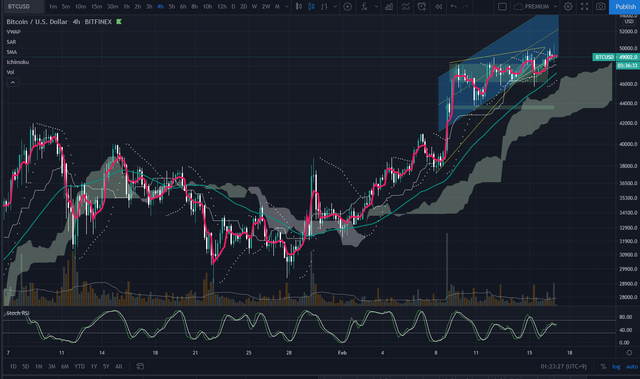
Task: Select the active 4h interval
Action: (160, 7)
